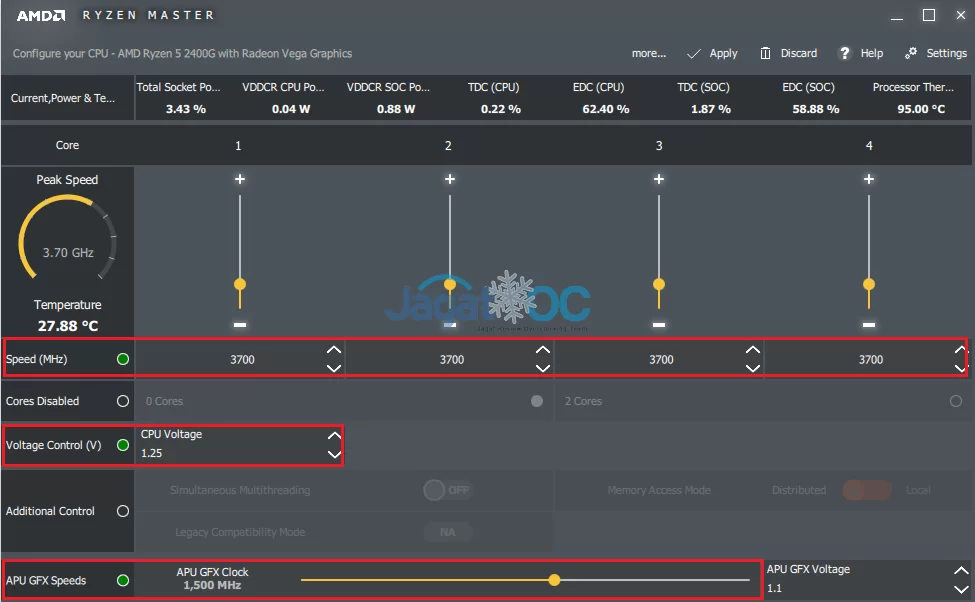
Task: Click Core 1 speed slider handle
Action: (240, 285)
